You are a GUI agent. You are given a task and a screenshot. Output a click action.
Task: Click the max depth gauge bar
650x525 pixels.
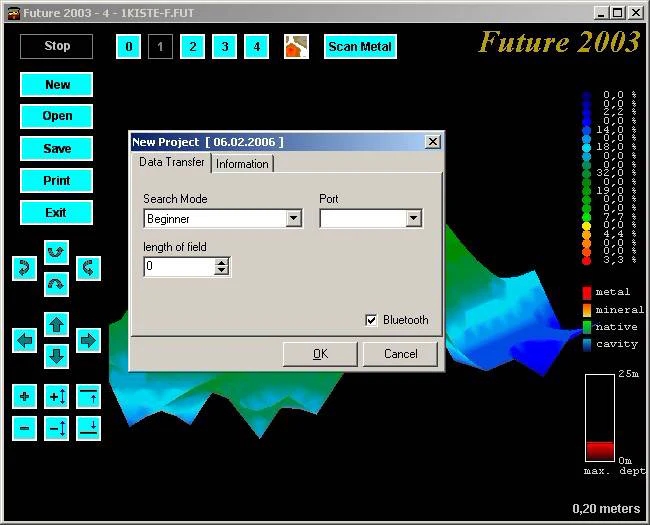pos(599,418)
